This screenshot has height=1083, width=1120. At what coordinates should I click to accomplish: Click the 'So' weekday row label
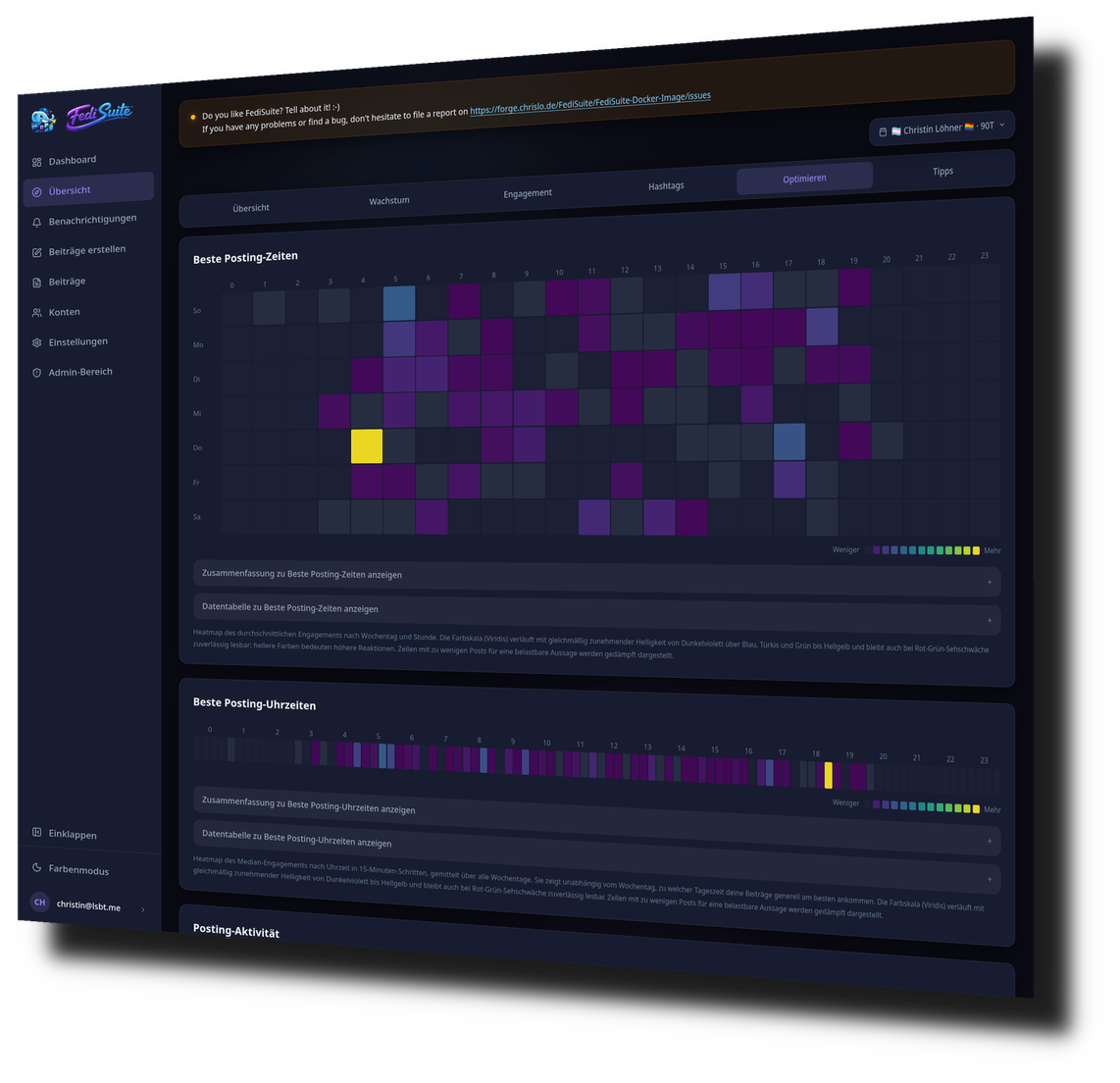pos(197,311)
